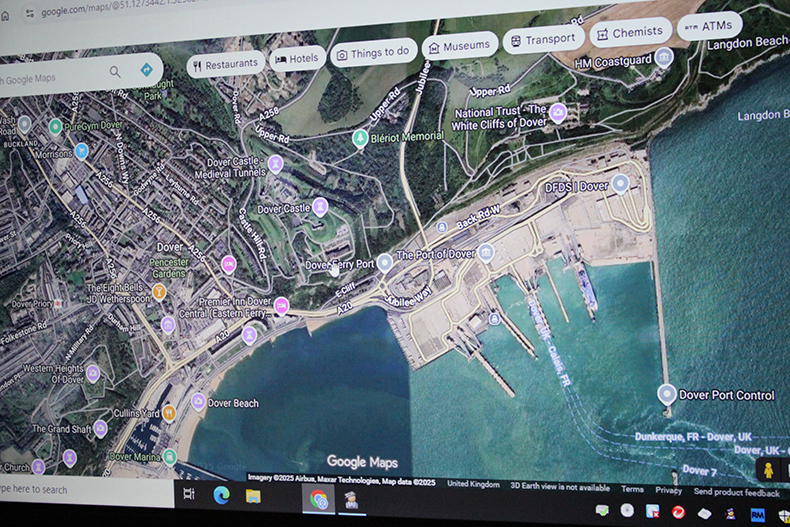Click the DFDS Dover location marker
790x527 pixels.
(620, 183)
